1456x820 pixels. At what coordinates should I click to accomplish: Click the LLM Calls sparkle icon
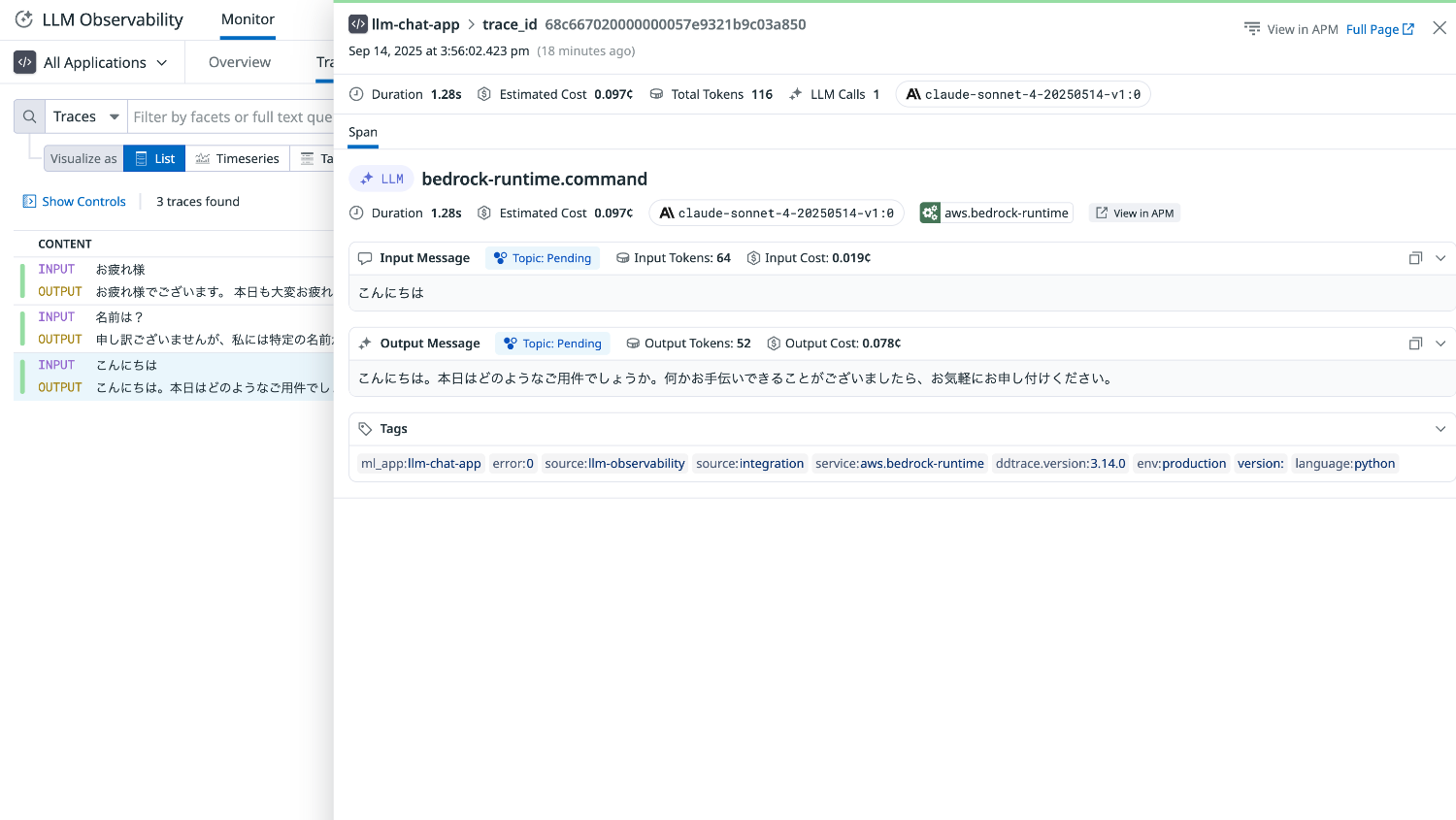pos(796,94)
